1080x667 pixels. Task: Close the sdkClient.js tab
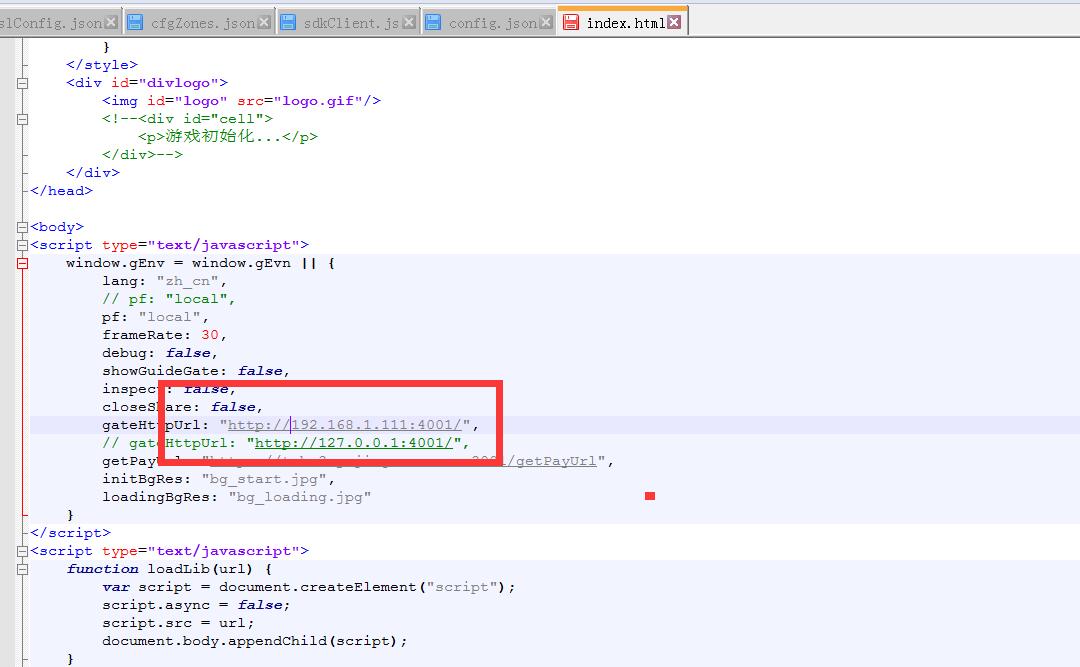408,22
